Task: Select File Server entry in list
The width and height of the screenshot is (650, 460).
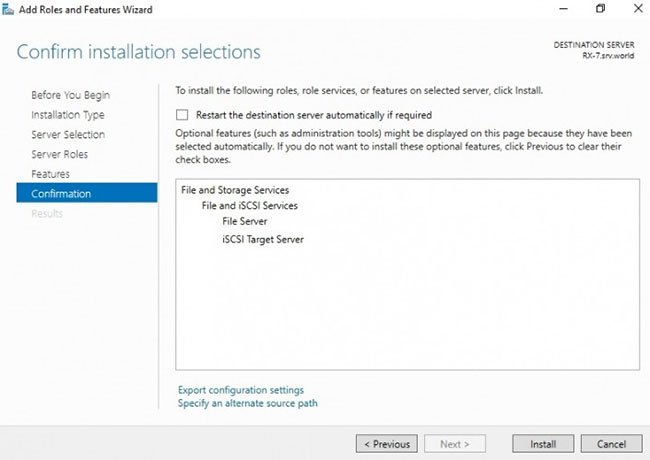Action: pos(245,221)
